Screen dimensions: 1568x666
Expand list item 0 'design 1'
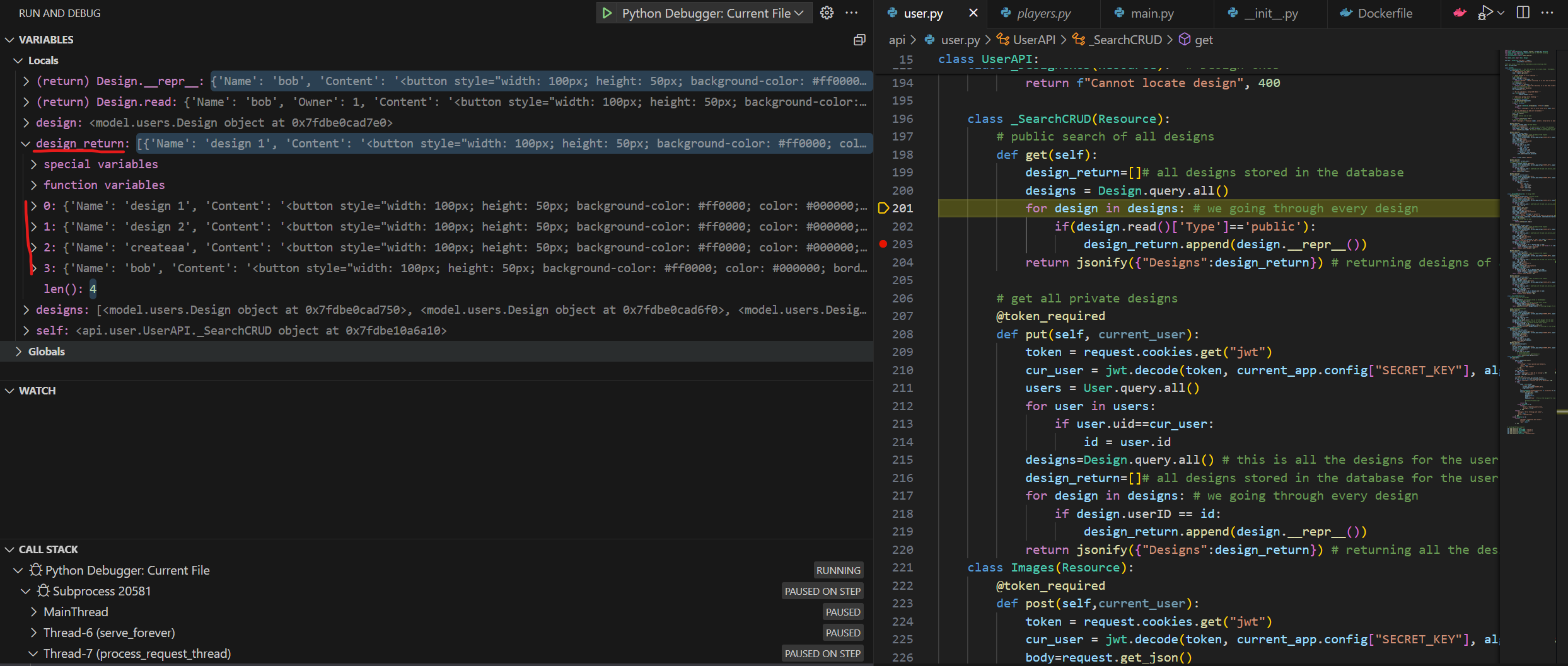click(33, 206)
